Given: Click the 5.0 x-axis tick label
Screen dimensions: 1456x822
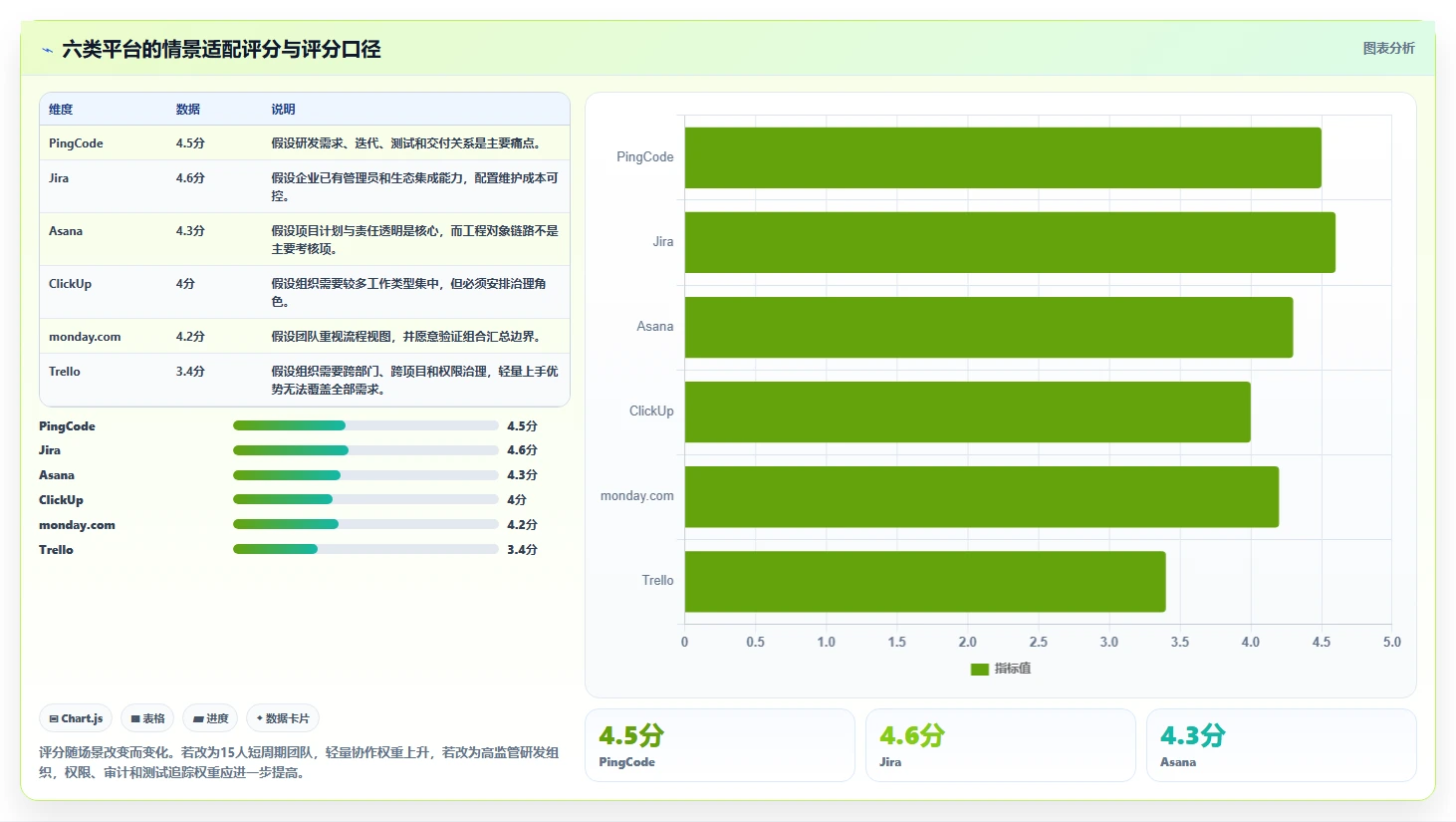Looking at the screenshot, I should click(1392, 643).
